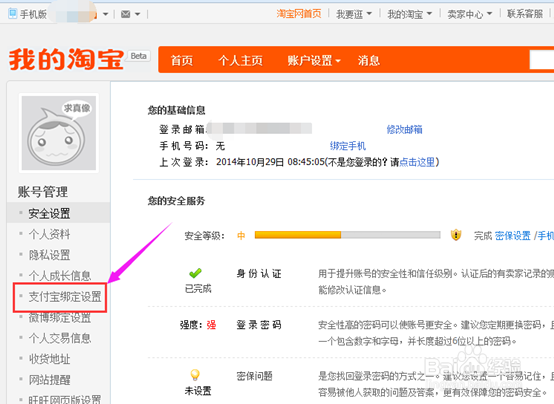The height and width of the screenshot is (404, 554).
Task: Click the 绑定手机 link
Action: (348, 146)
